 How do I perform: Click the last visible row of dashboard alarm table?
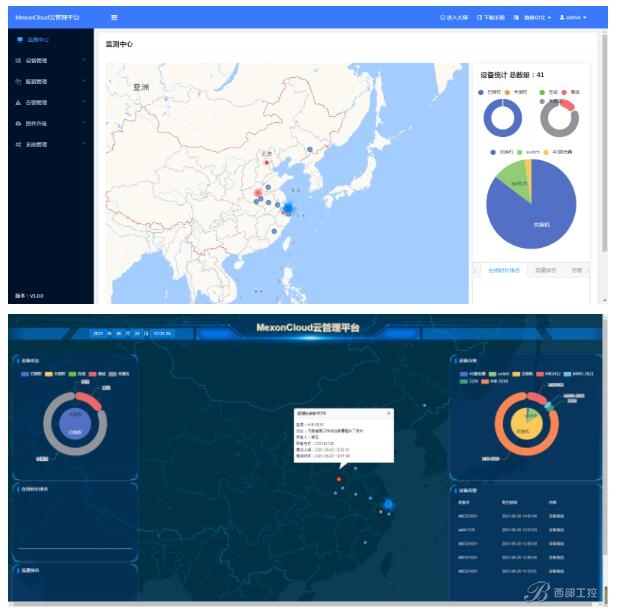[525, 571]
